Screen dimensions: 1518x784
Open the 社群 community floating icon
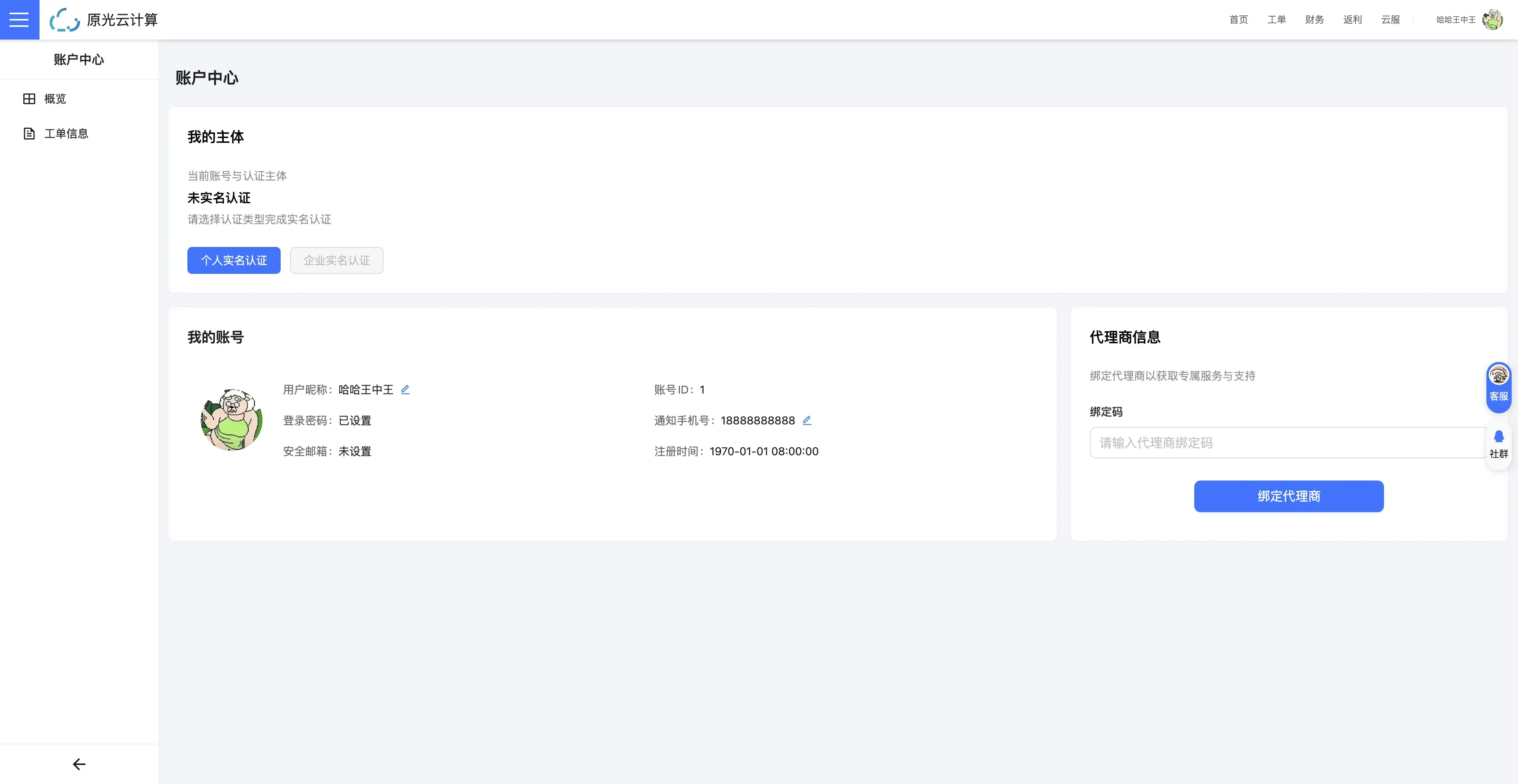point(1499,443)
